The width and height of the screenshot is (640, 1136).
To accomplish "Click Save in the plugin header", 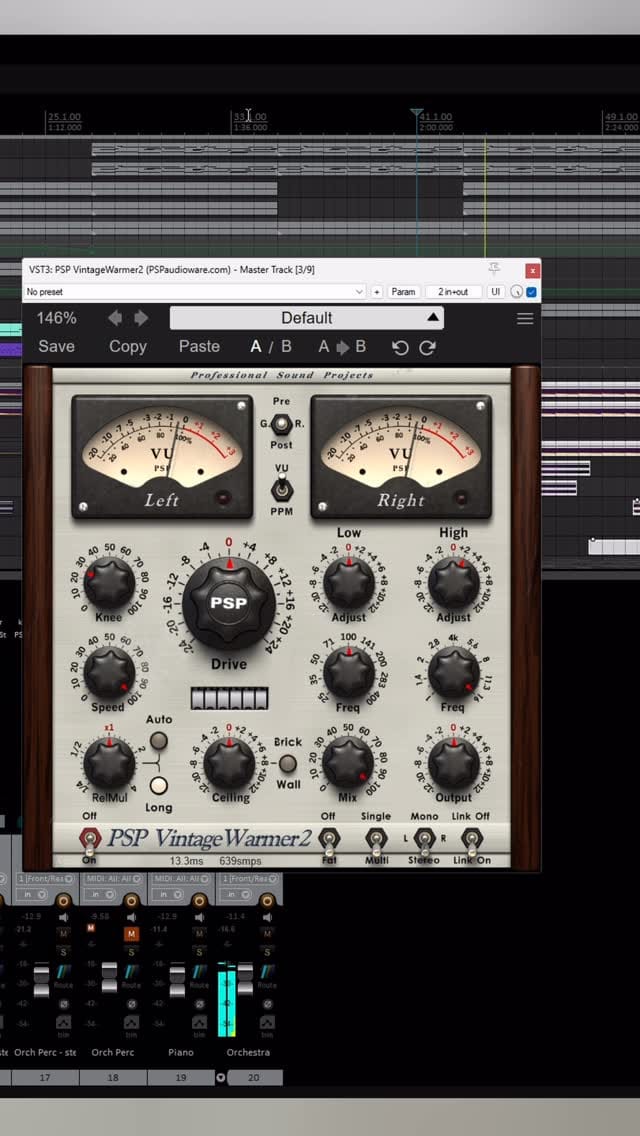I will tap(57, 346).
